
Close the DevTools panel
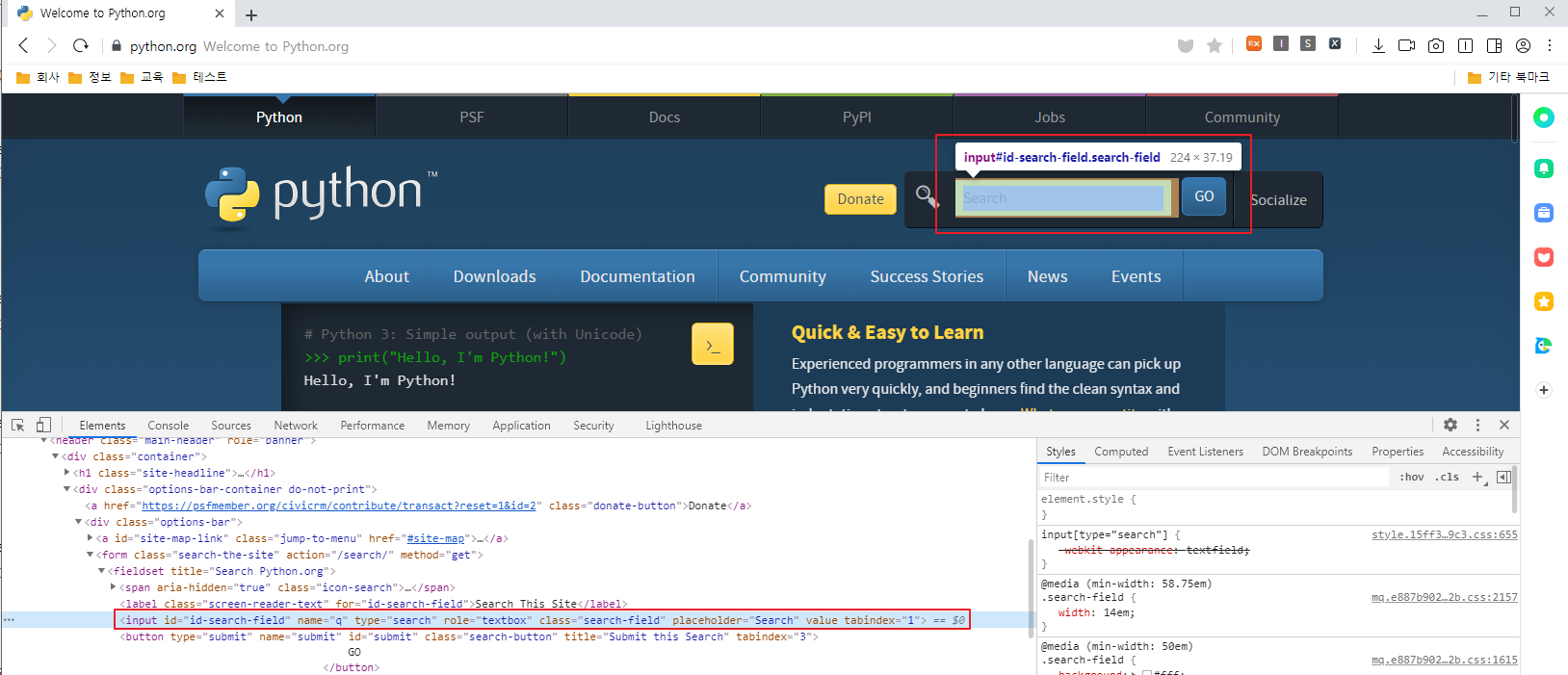pos(1504,425)
